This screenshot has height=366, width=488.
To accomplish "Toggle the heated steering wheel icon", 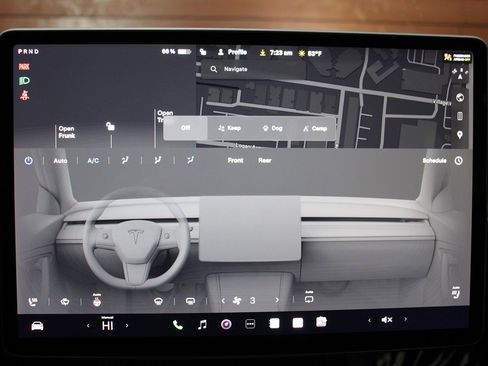I will (97, 300).
